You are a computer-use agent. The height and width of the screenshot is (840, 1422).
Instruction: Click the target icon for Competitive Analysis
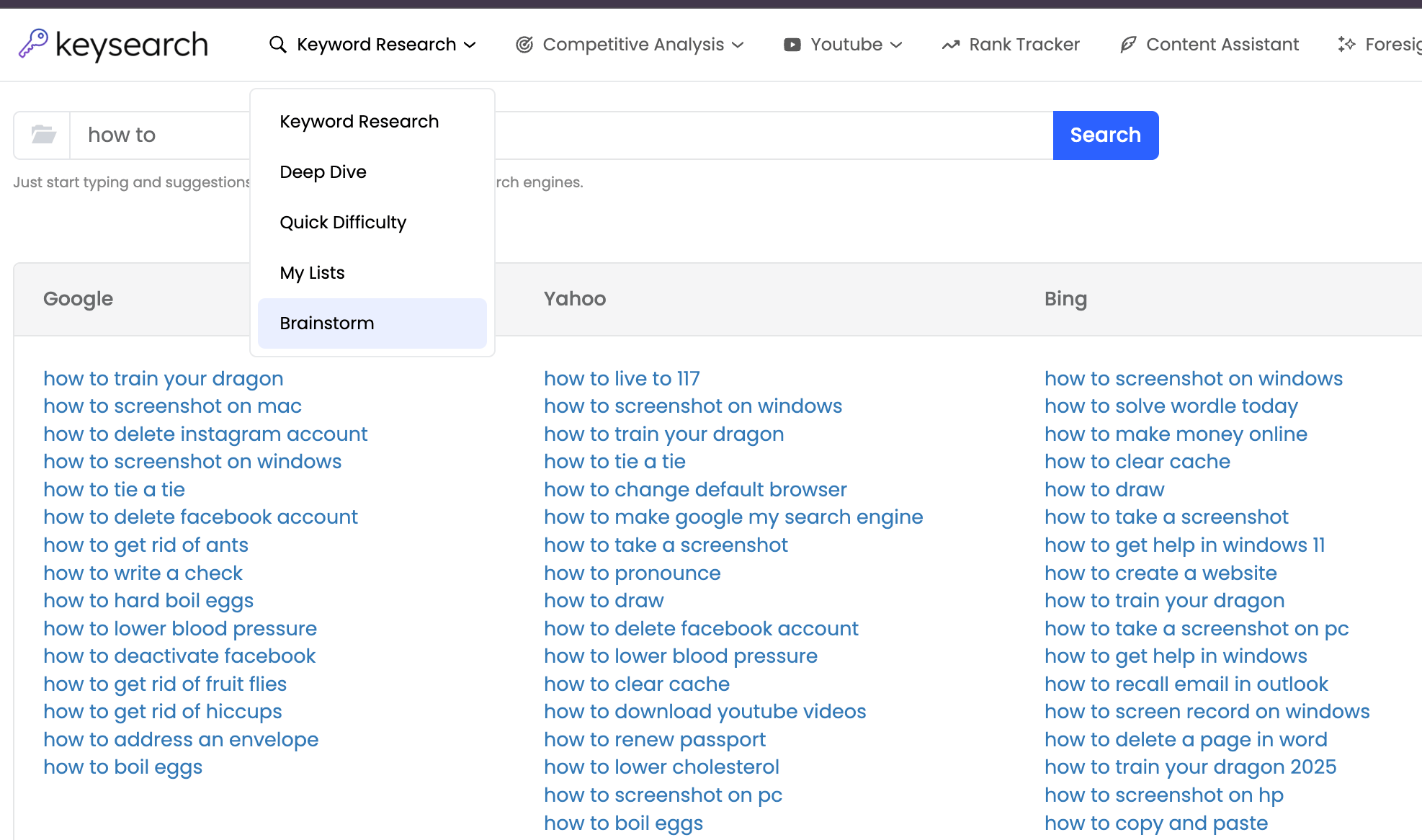point(523,44)
